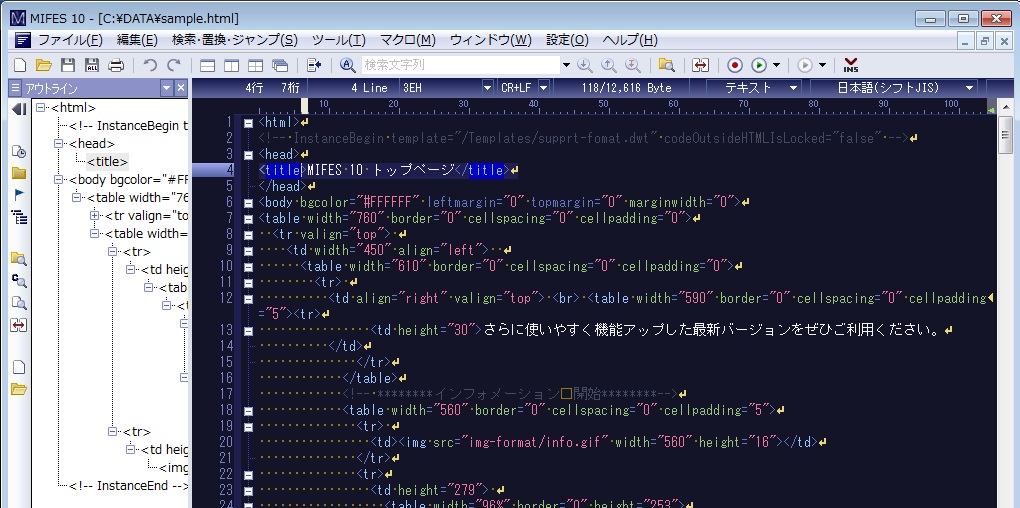Viewport: 1020px width, 508px height.
Task: Fold line 6 <body> in the editor
Action: (248, 202)
